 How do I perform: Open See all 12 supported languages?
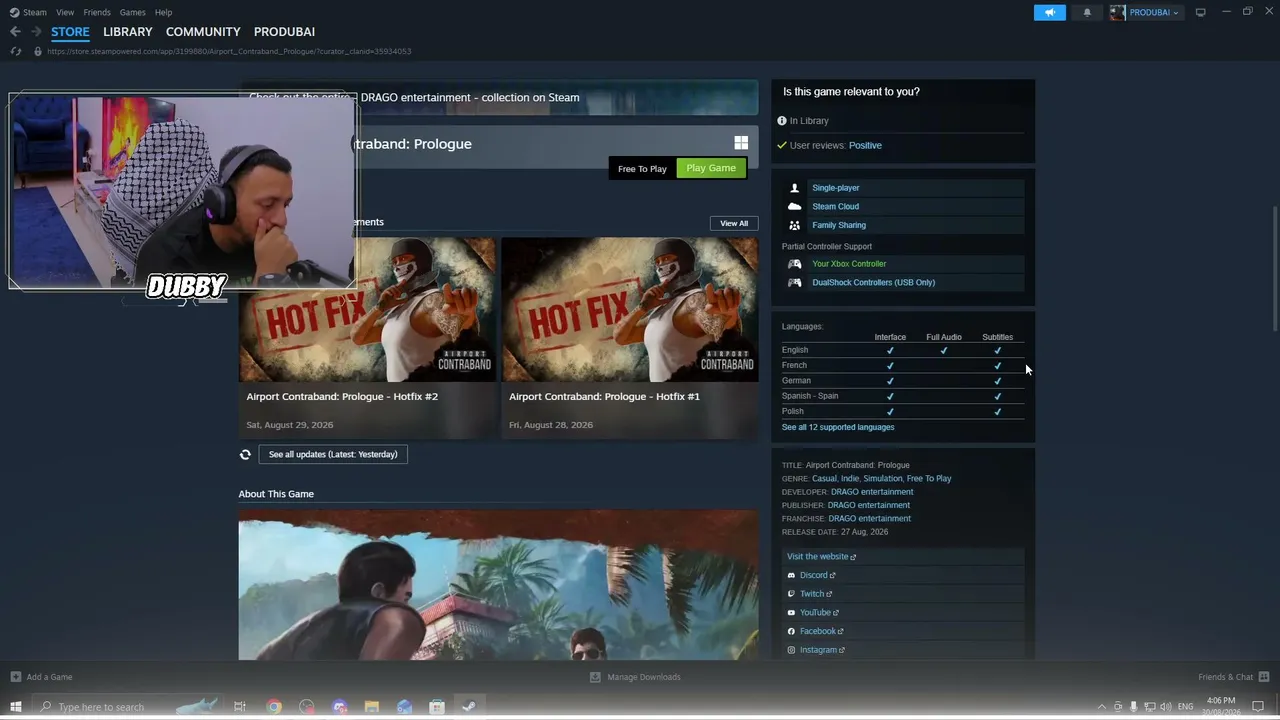(838, 428)
